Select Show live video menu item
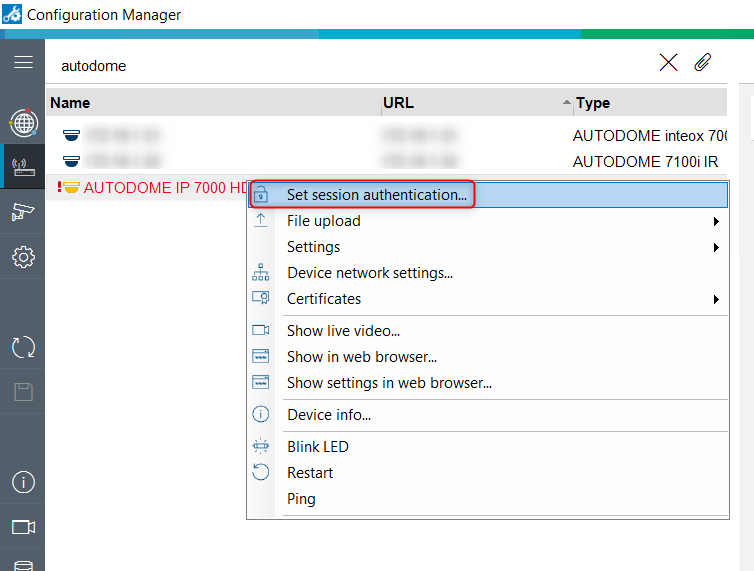 point(488,331)
